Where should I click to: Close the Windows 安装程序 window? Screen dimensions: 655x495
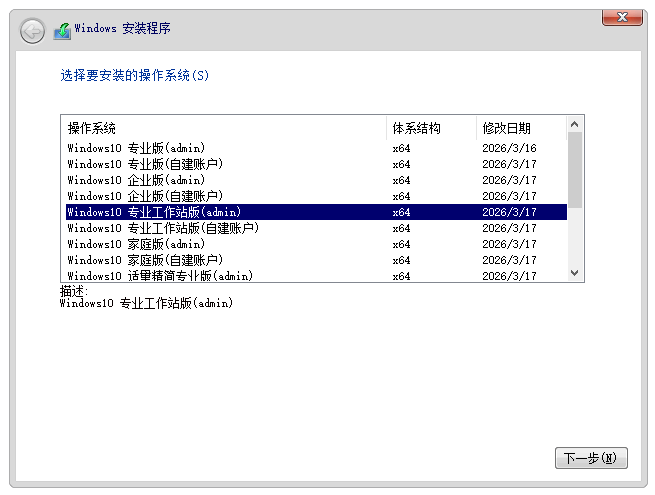point(622,17)
